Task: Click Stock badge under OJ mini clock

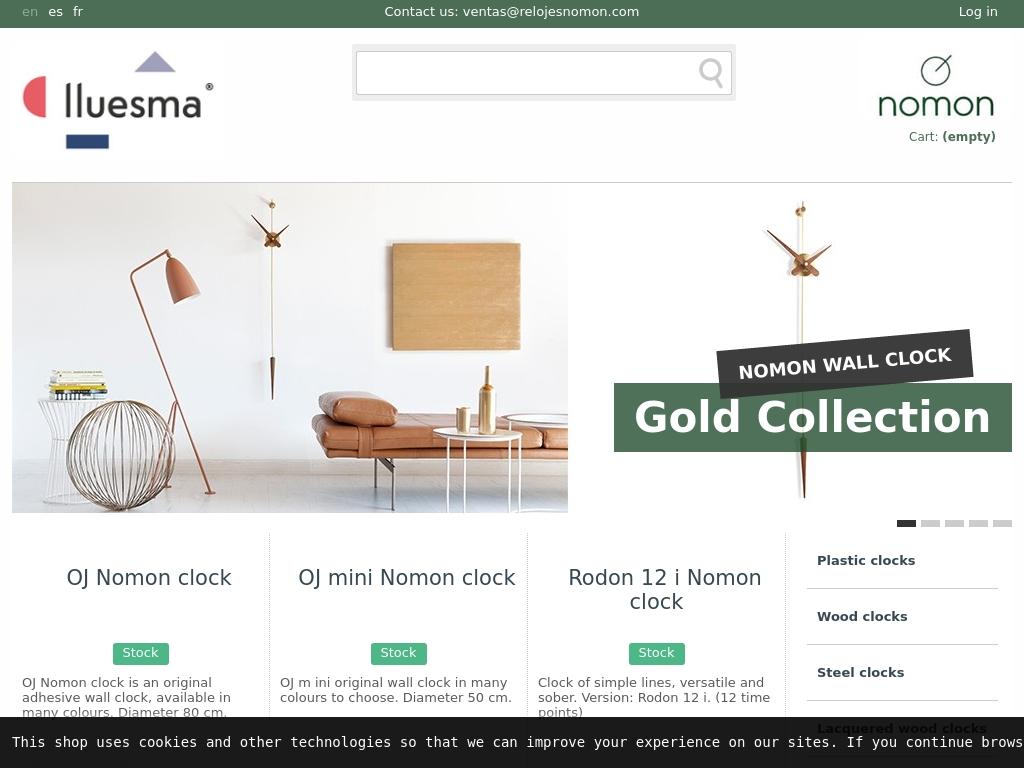Action: 398,653
